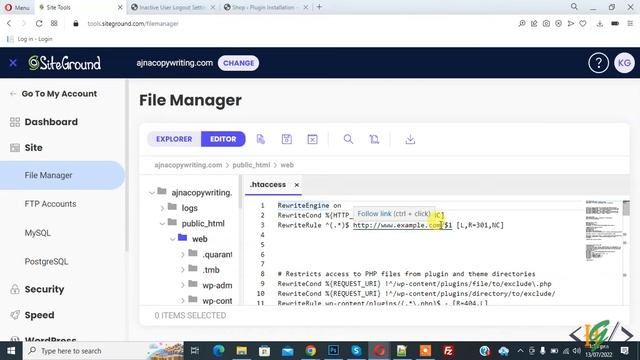This screenshot has height=360, width=640.
Task: Click the Log in - Login bookmark
Action: (x=30, y=39)
